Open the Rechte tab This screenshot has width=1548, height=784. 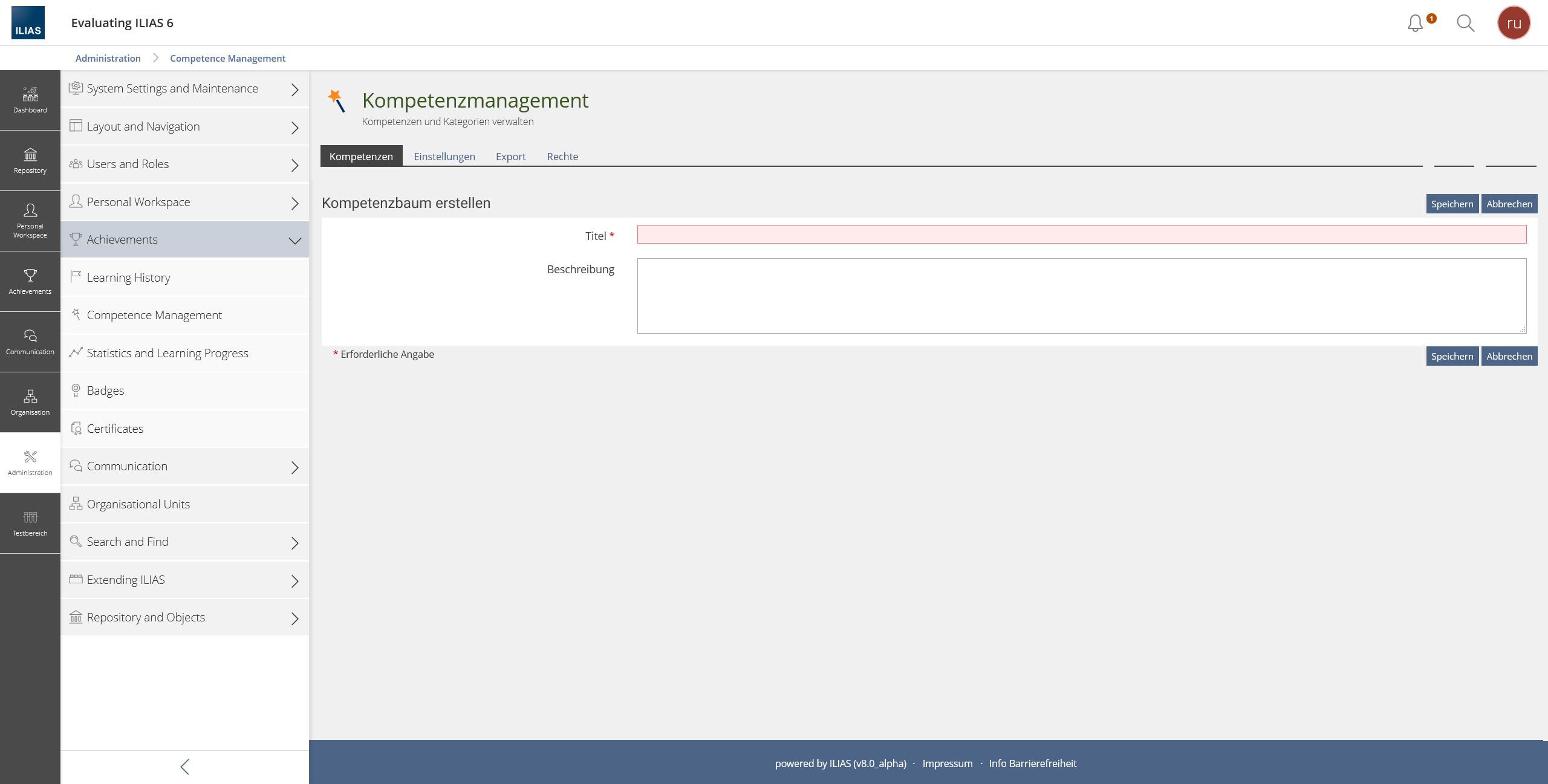tap(562, 157)
